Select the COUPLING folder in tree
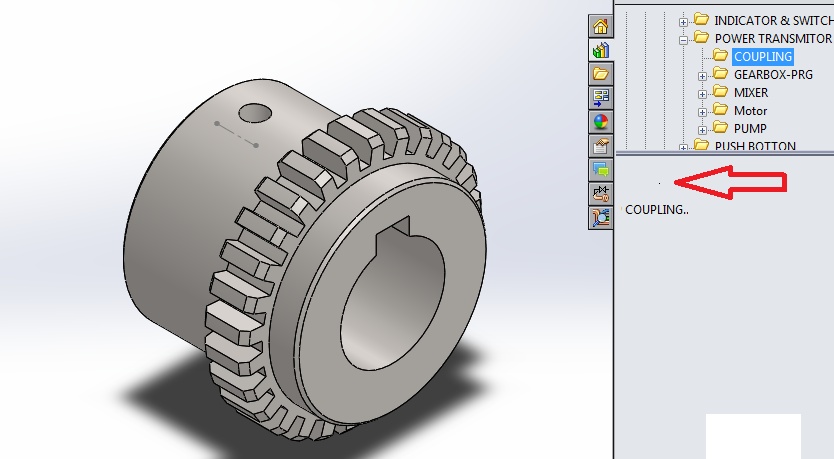This screenshot has height=459, width=834. tap(763, 56)
